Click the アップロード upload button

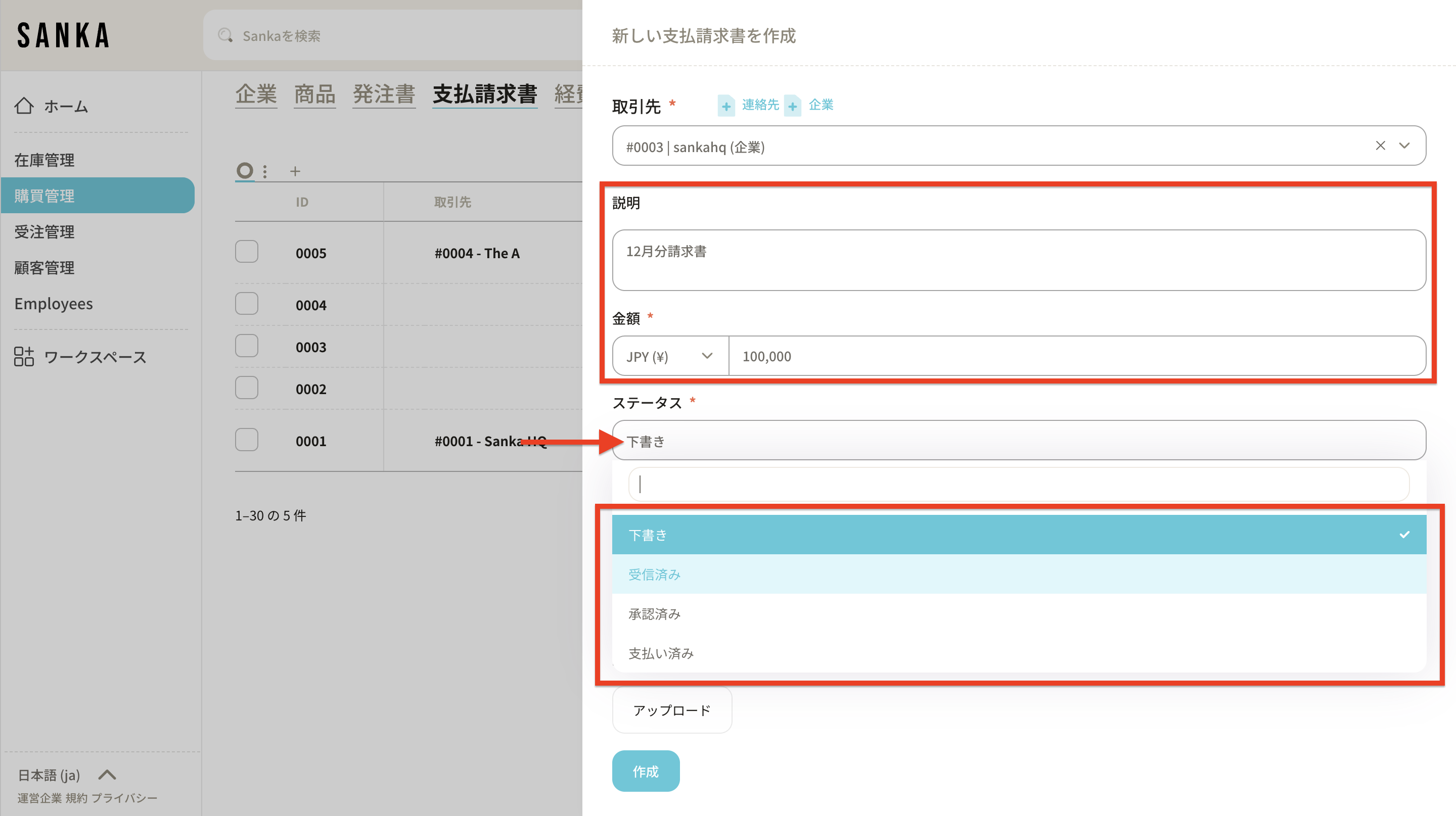coord(671,710)
